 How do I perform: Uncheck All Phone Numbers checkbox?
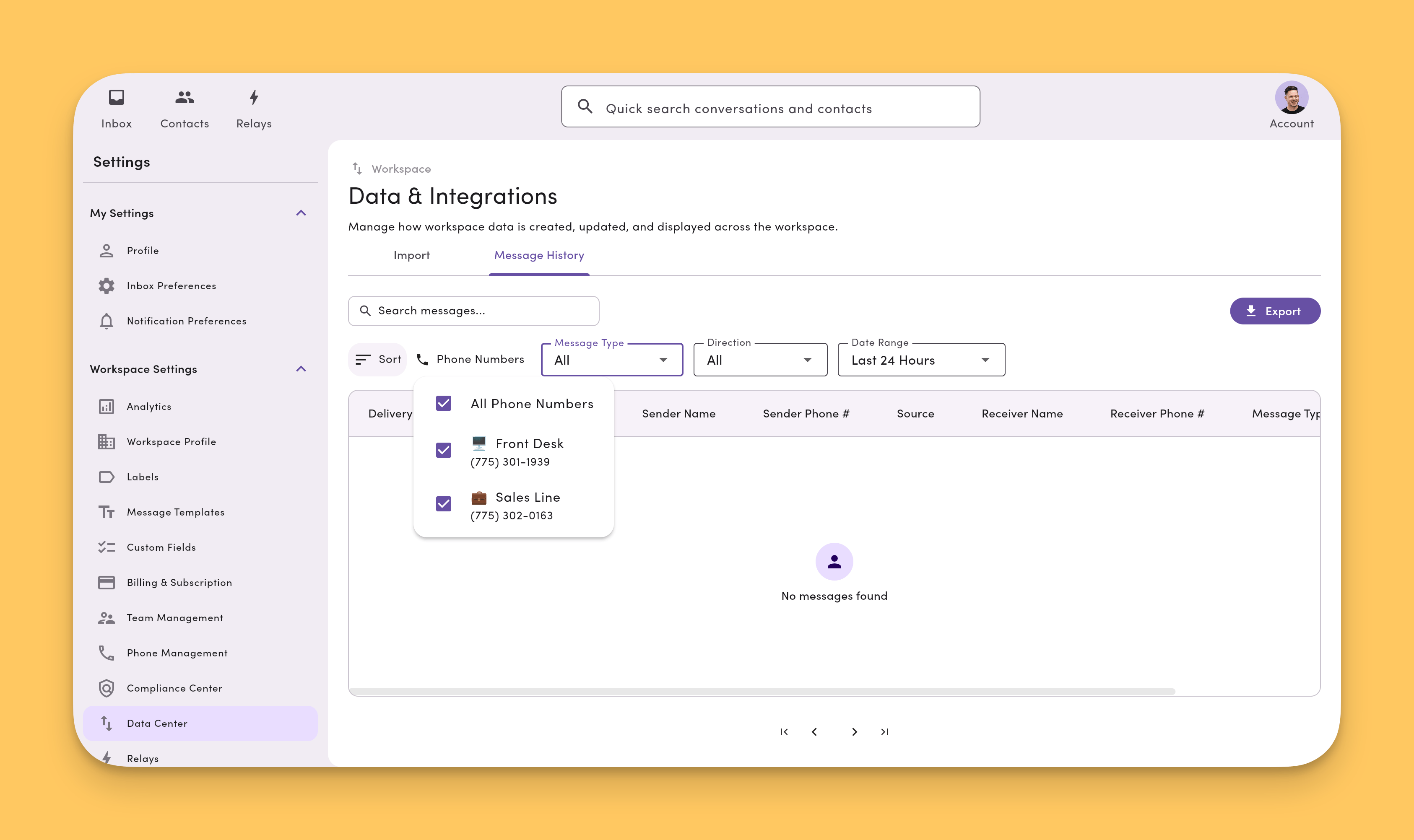[x=443, y=404]
